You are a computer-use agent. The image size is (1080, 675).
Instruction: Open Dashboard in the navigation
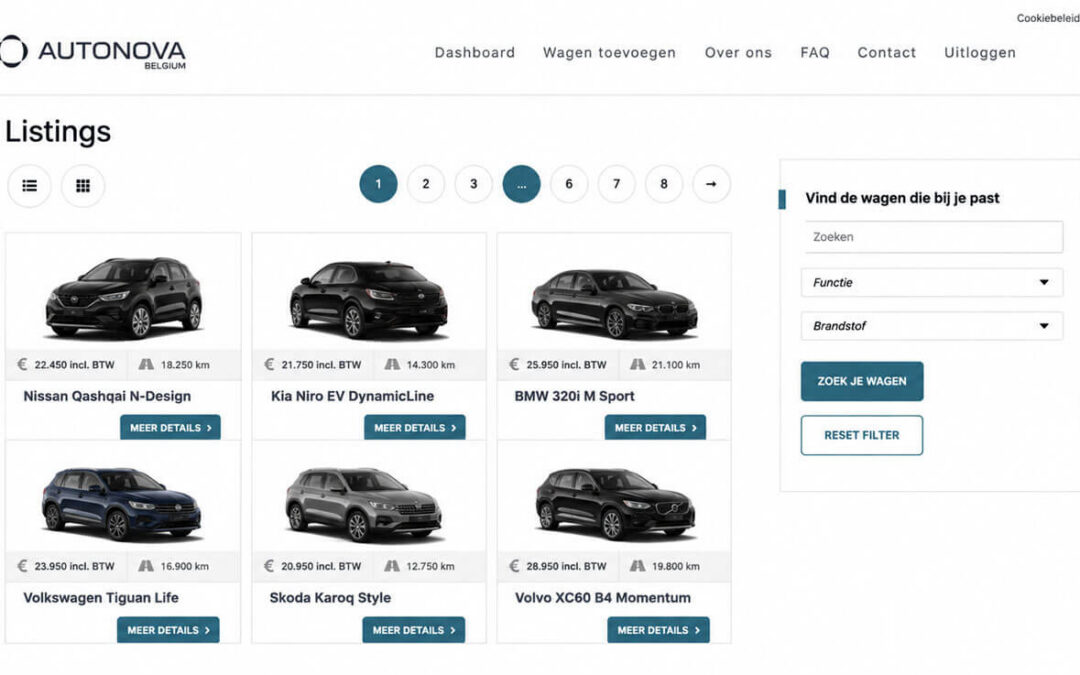coord(475,53)
